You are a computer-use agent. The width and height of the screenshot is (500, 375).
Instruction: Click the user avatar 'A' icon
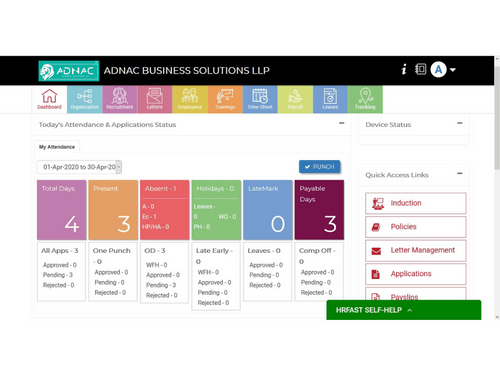(x=438, y=70)
